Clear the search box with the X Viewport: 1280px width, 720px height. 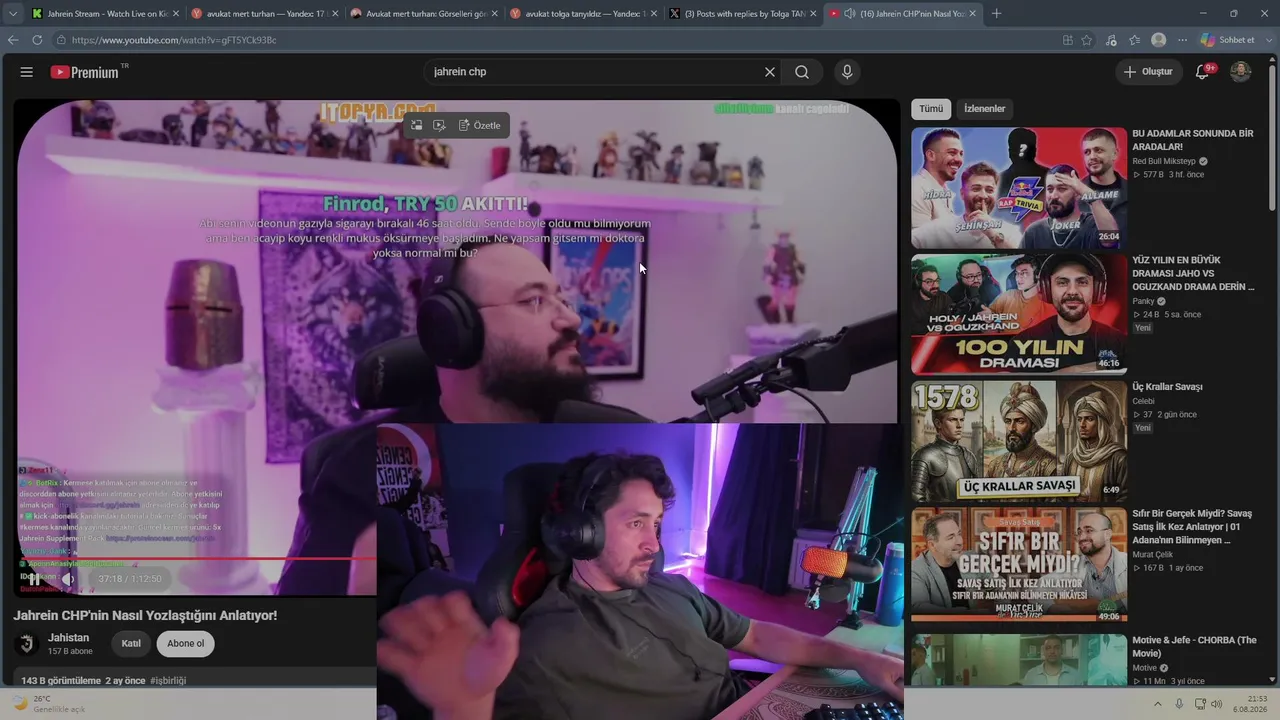click(770, 72)
